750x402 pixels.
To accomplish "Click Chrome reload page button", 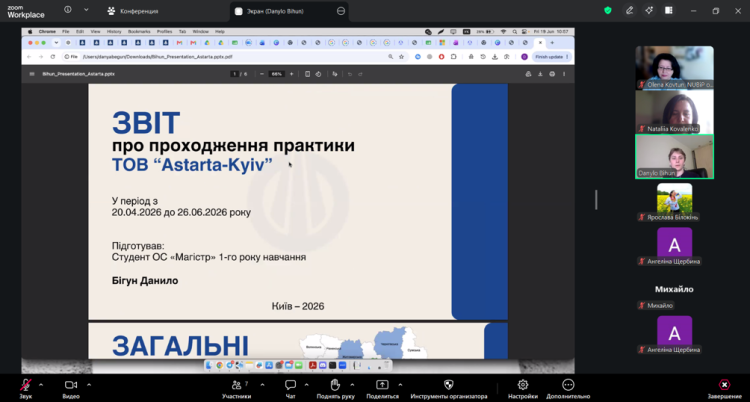I will (x=53, y=56).
